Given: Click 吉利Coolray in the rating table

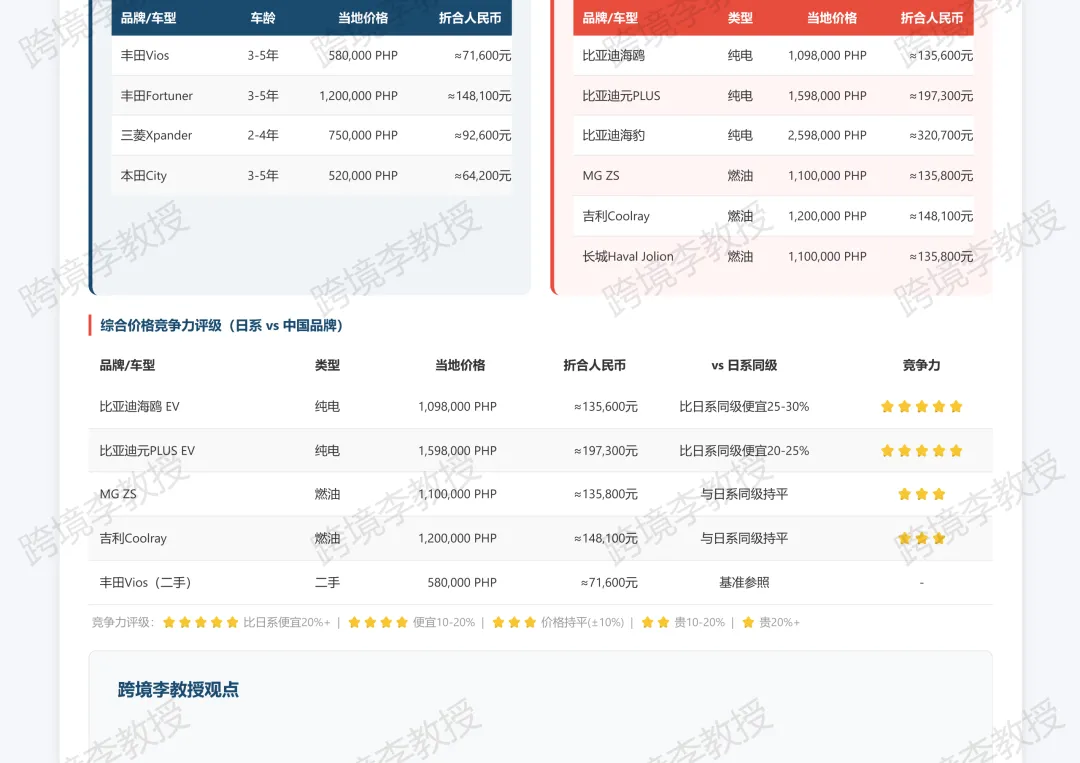Looking at the screenshot, I should [x=133, y=538].
